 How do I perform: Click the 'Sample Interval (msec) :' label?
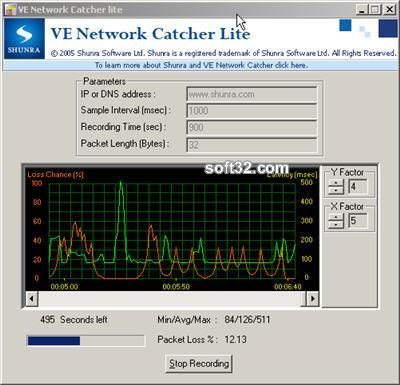point(126,110)
